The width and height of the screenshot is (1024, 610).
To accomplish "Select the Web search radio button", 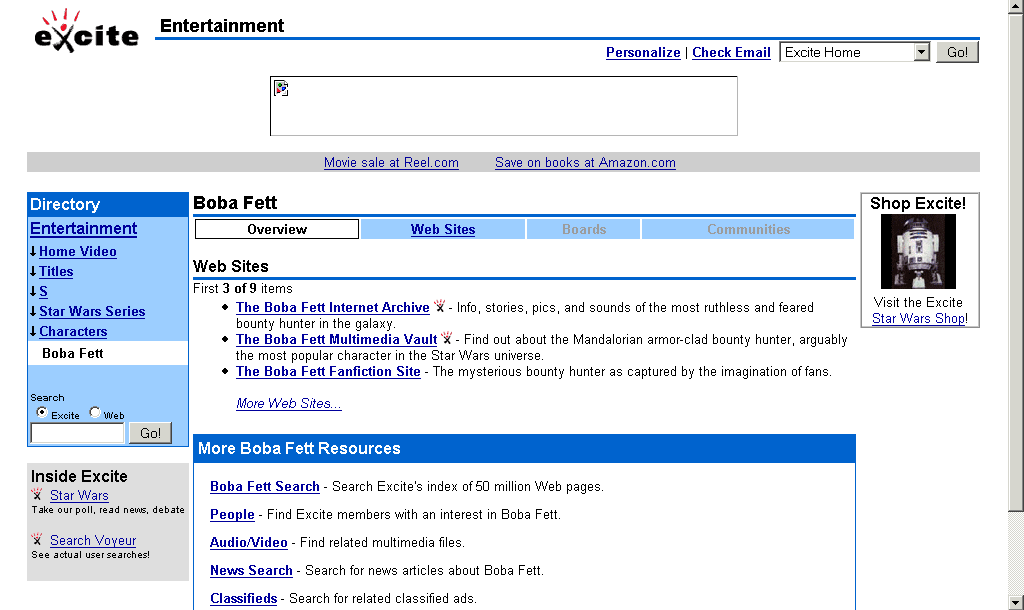I will pos(95,412).
